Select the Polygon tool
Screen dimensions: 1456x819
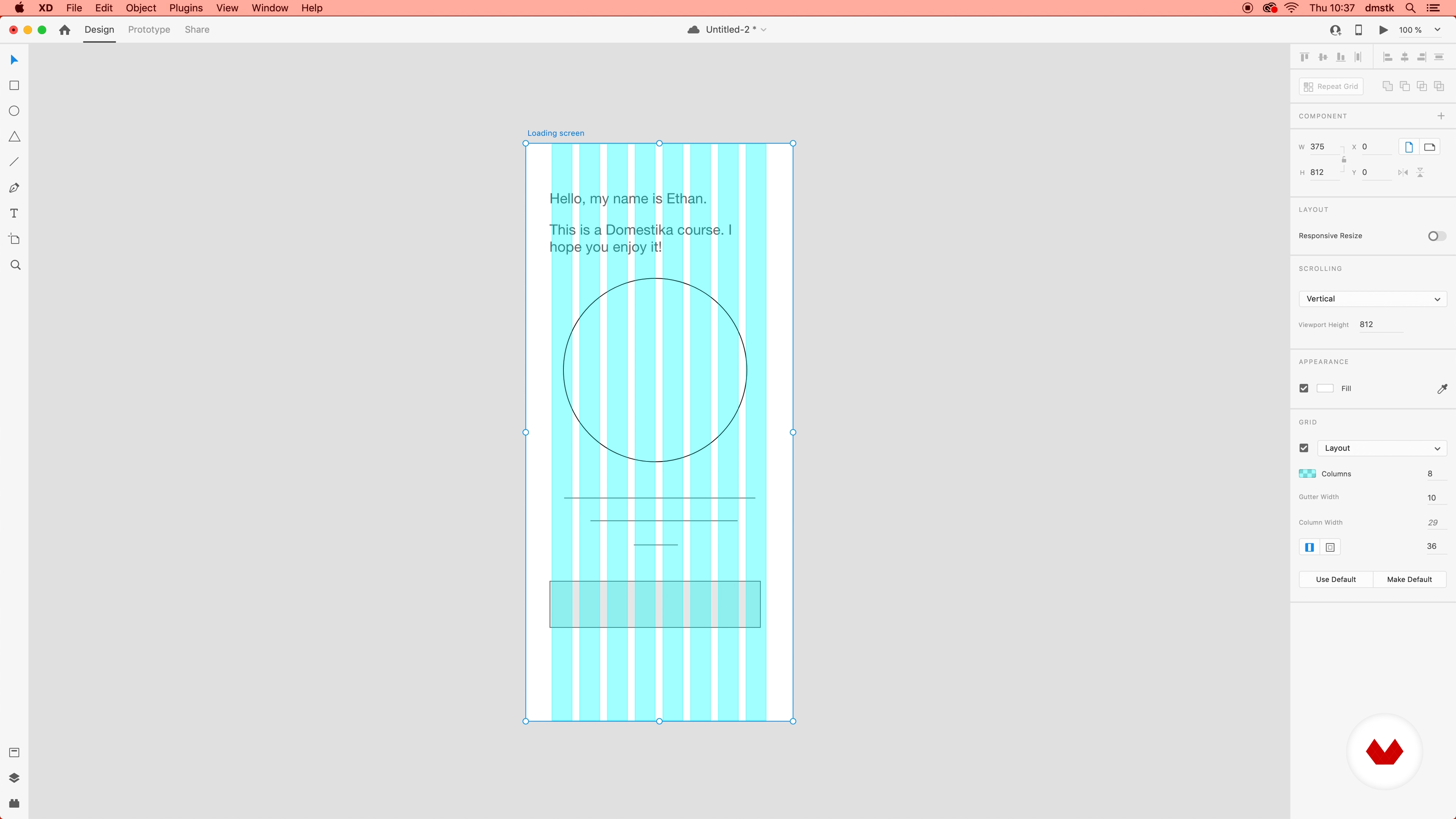(x=14, y=137)
